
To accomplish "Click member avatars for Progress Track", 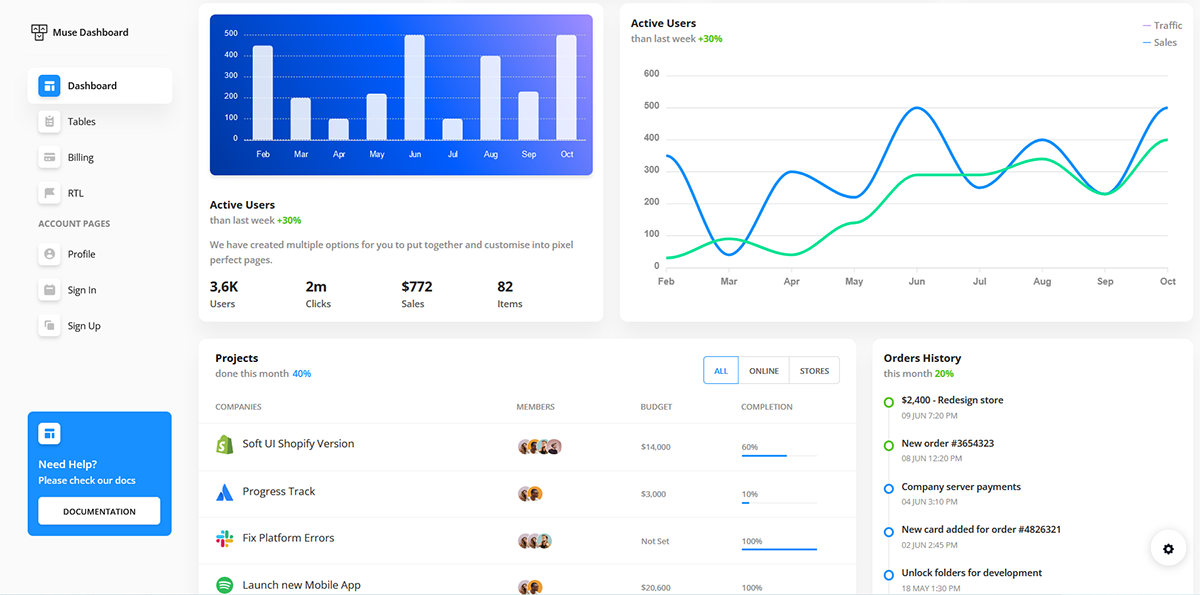I will (x=530, y=494).
